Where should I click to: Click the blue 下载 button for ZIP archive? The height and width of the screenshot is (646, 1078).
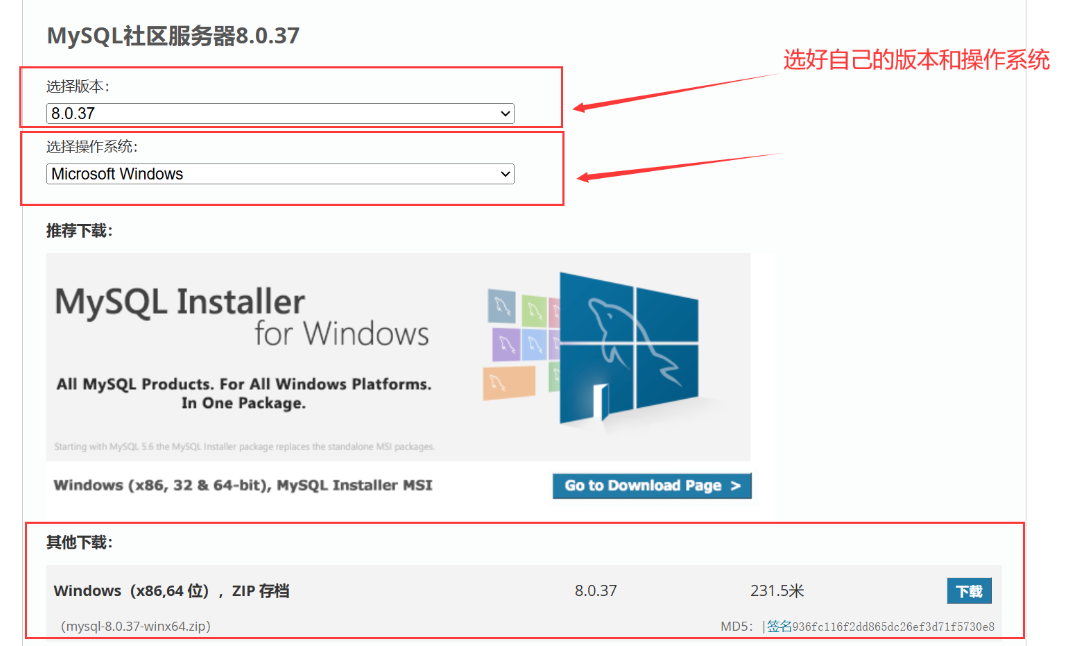pyautogui.click(x=969, y=591)
